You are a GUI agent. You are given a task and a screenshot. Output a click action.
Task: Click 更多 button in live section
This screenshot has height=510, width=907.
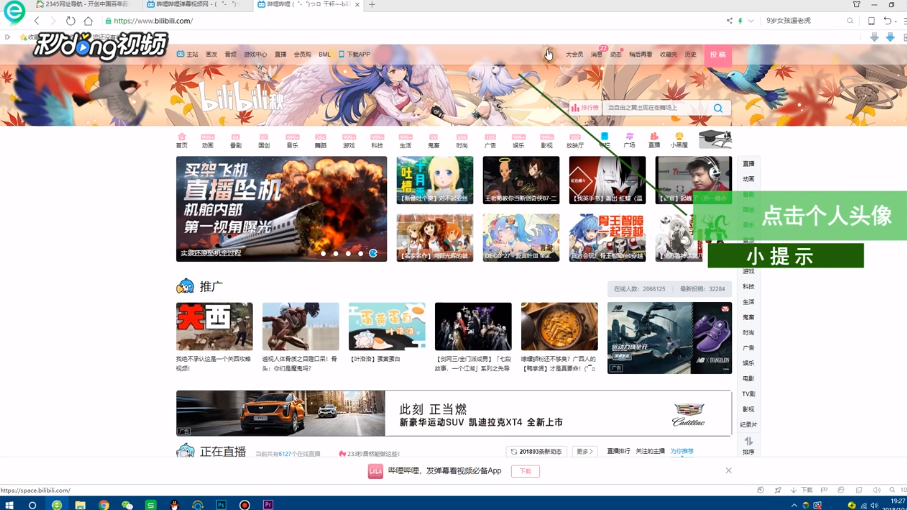(x=585, y=452)
